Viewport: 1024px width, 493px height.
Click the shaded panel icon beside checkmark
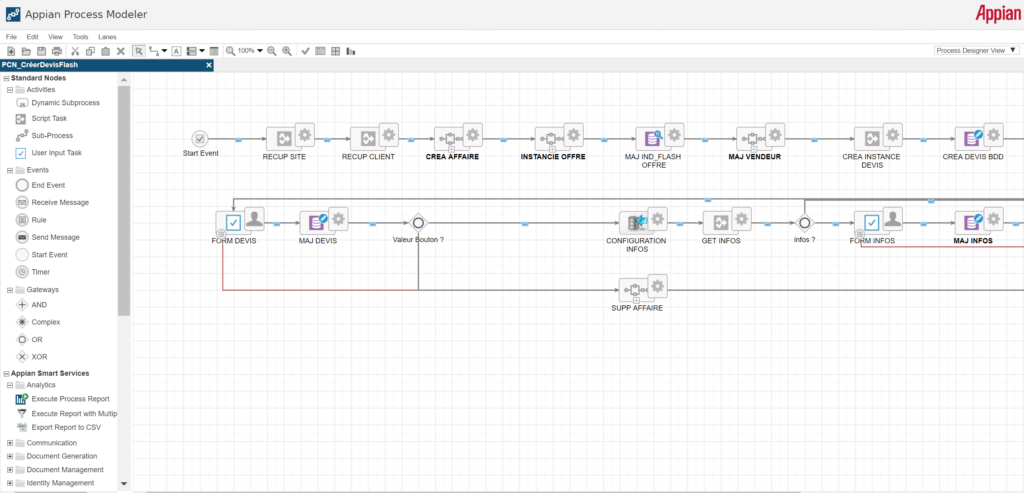(x=320, y=51)
